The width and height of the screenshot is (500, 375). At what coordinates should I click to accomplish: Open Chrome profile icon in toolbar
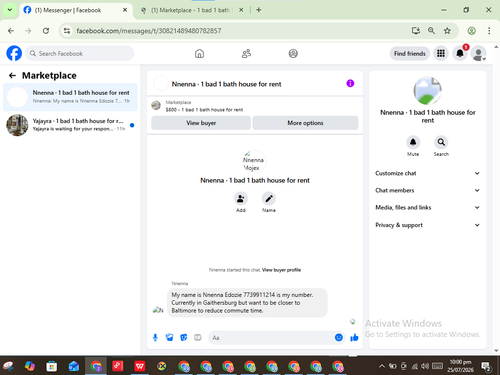click(x=471, y=31)
